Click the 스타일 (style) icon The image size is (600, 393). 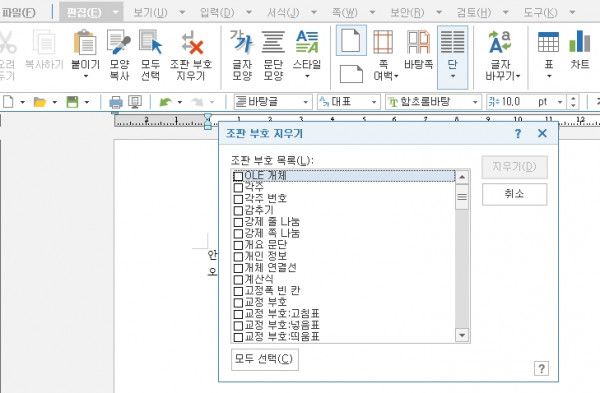[x=307, y=42]
